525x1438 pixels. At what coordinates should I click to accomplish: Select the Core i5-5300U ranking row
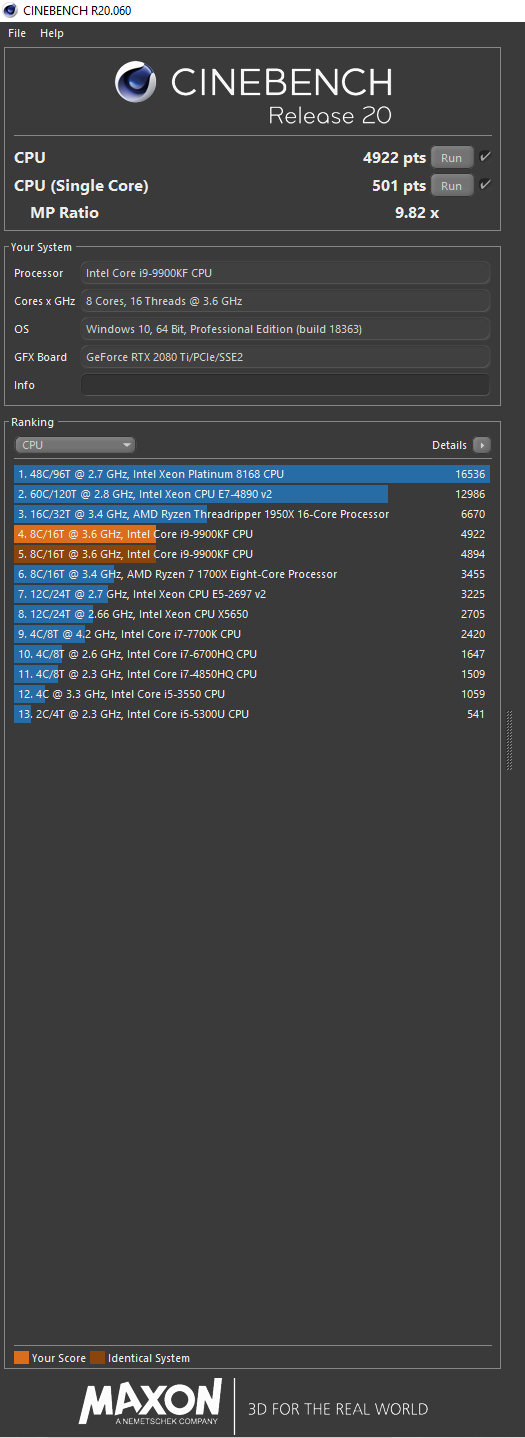point(252,714)
